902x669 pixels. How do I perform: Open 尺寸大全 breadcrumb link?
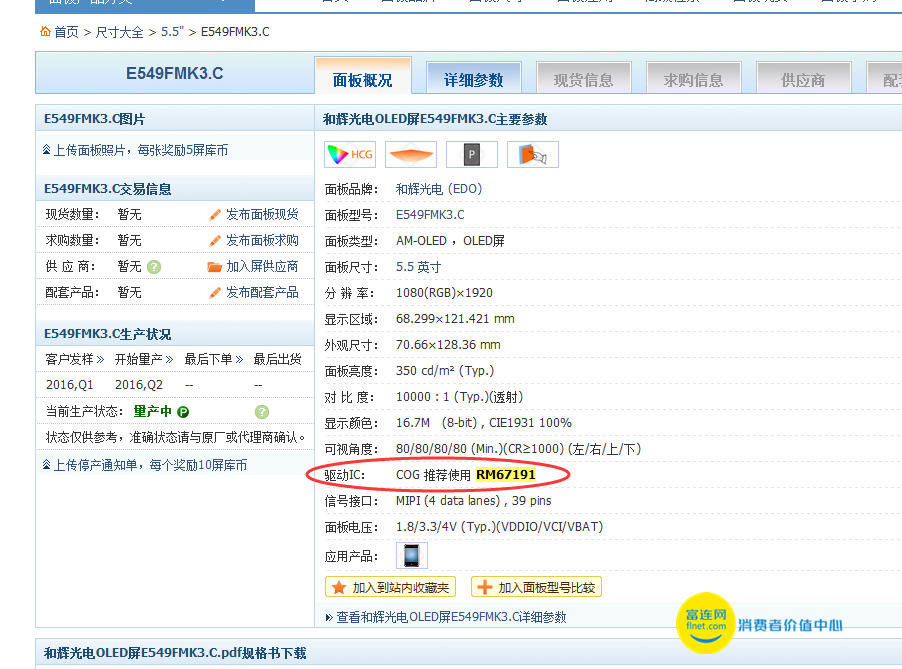[119, 32]
